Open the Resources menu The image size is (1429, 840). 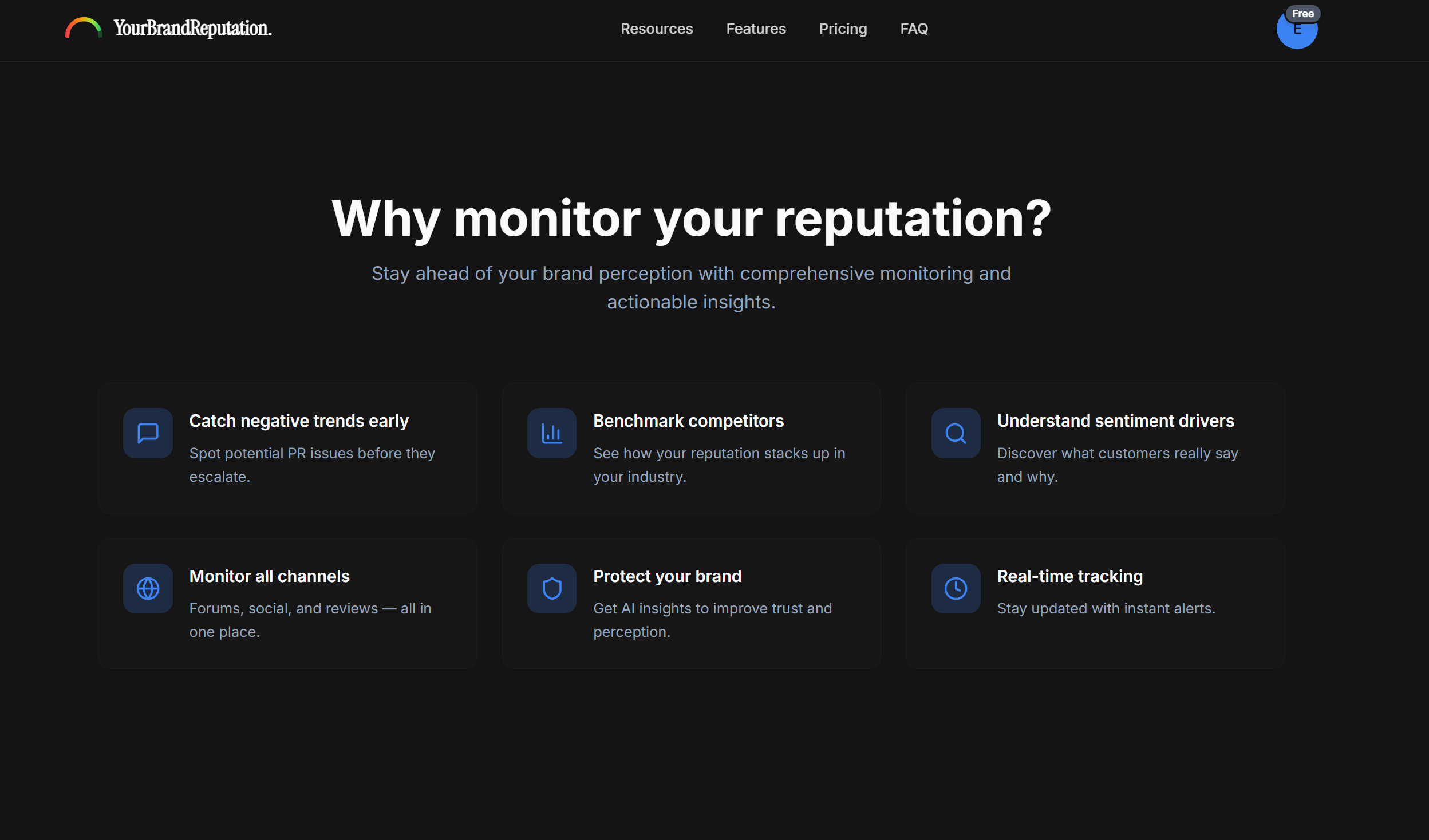pos(657,29)
